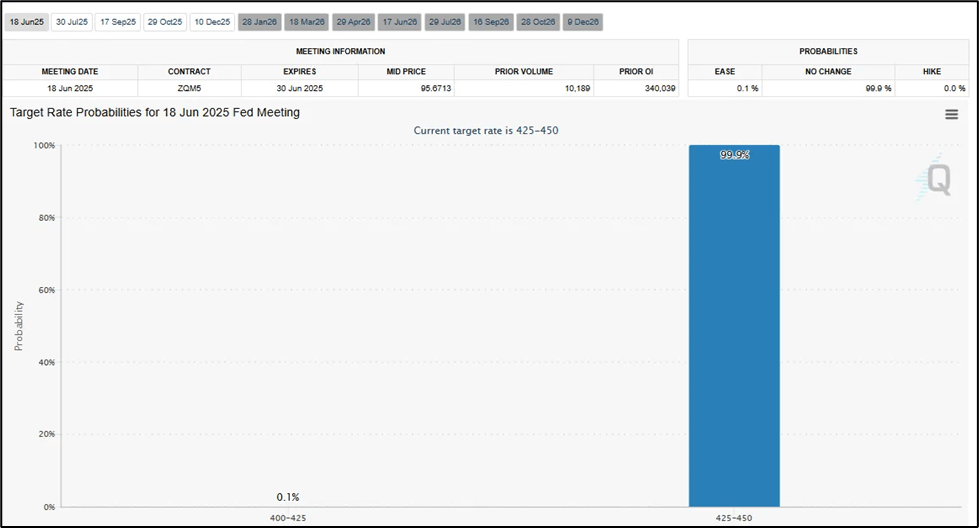Open the 18 Mar26 meeting tab

(x=307, y=22)
